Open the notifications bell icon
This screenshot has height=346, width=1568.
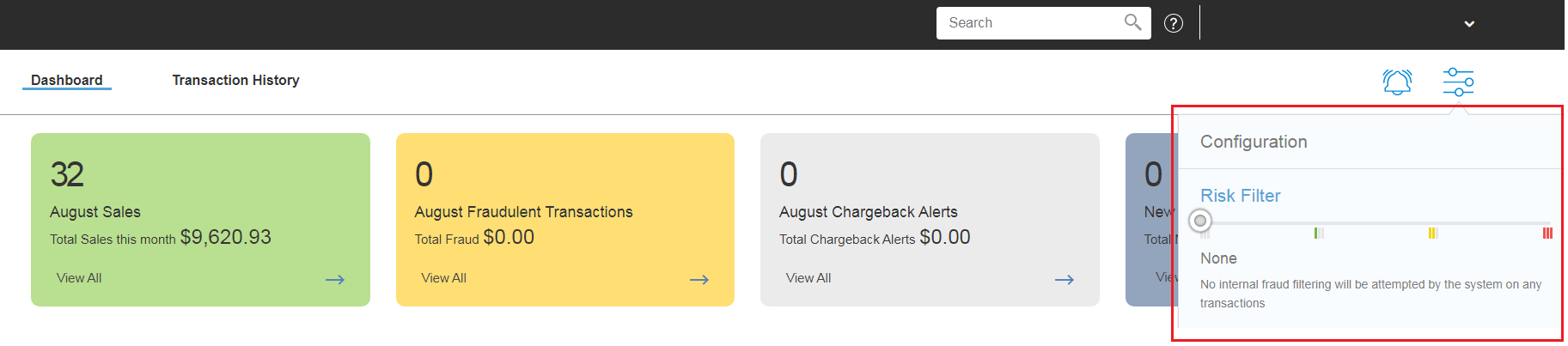tap(1397, 82)
